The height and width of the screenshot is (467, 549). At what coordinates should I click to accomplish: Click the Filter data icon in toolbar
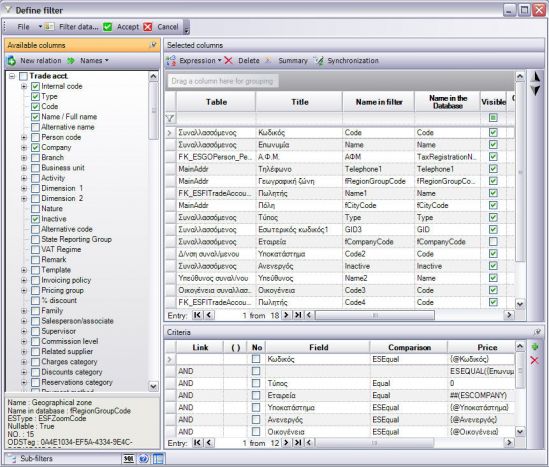[49, 27]
